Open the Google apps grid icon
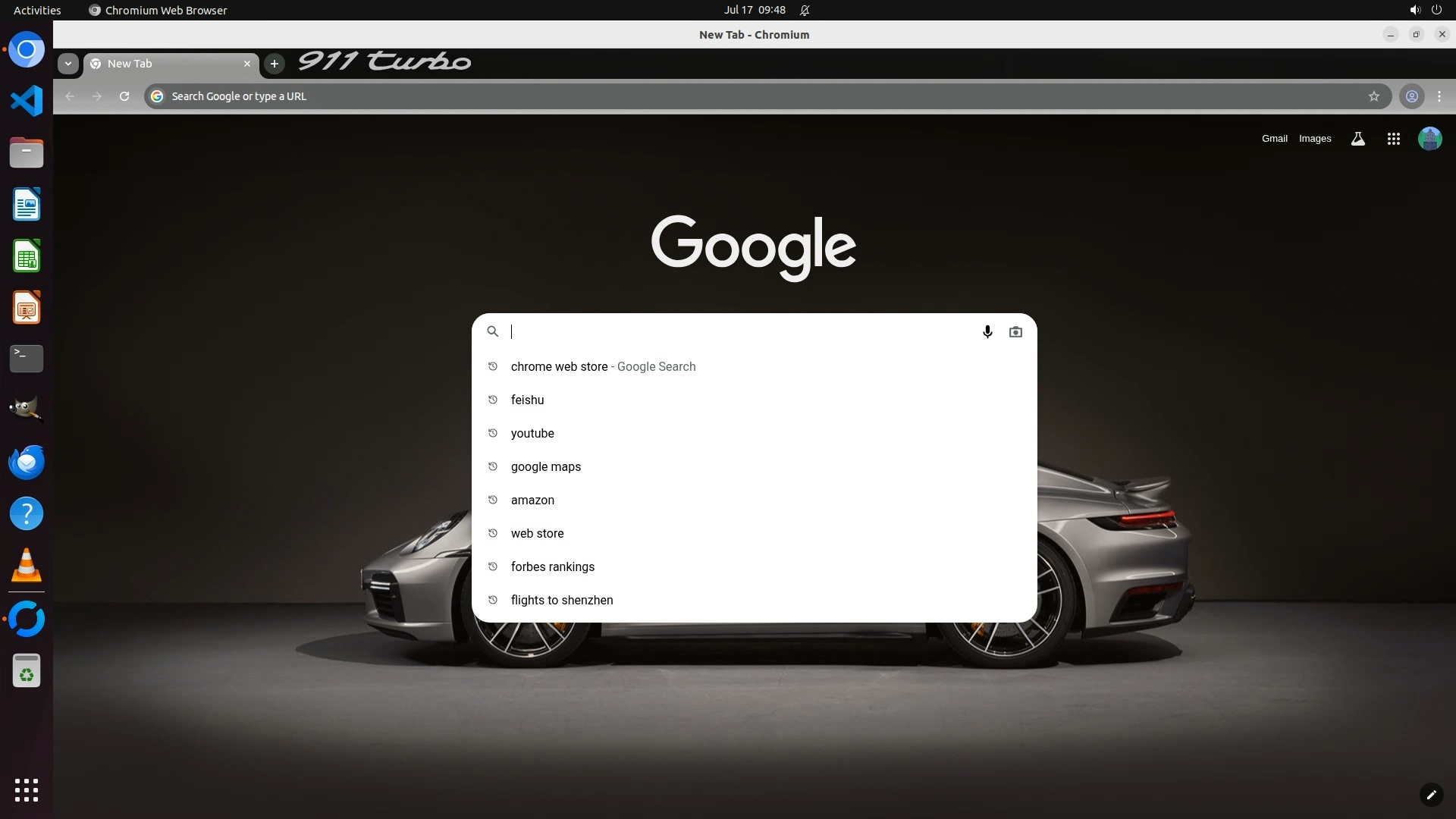Viewport: 1456px width, 819px height. [1393, 139]
